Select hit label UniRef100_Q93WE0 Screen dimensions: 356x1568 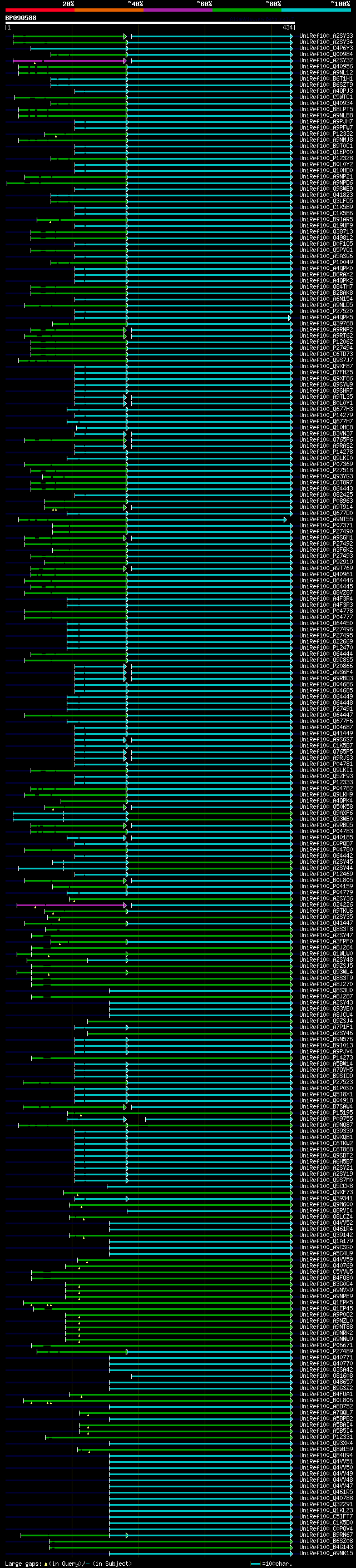click(326, 819)
